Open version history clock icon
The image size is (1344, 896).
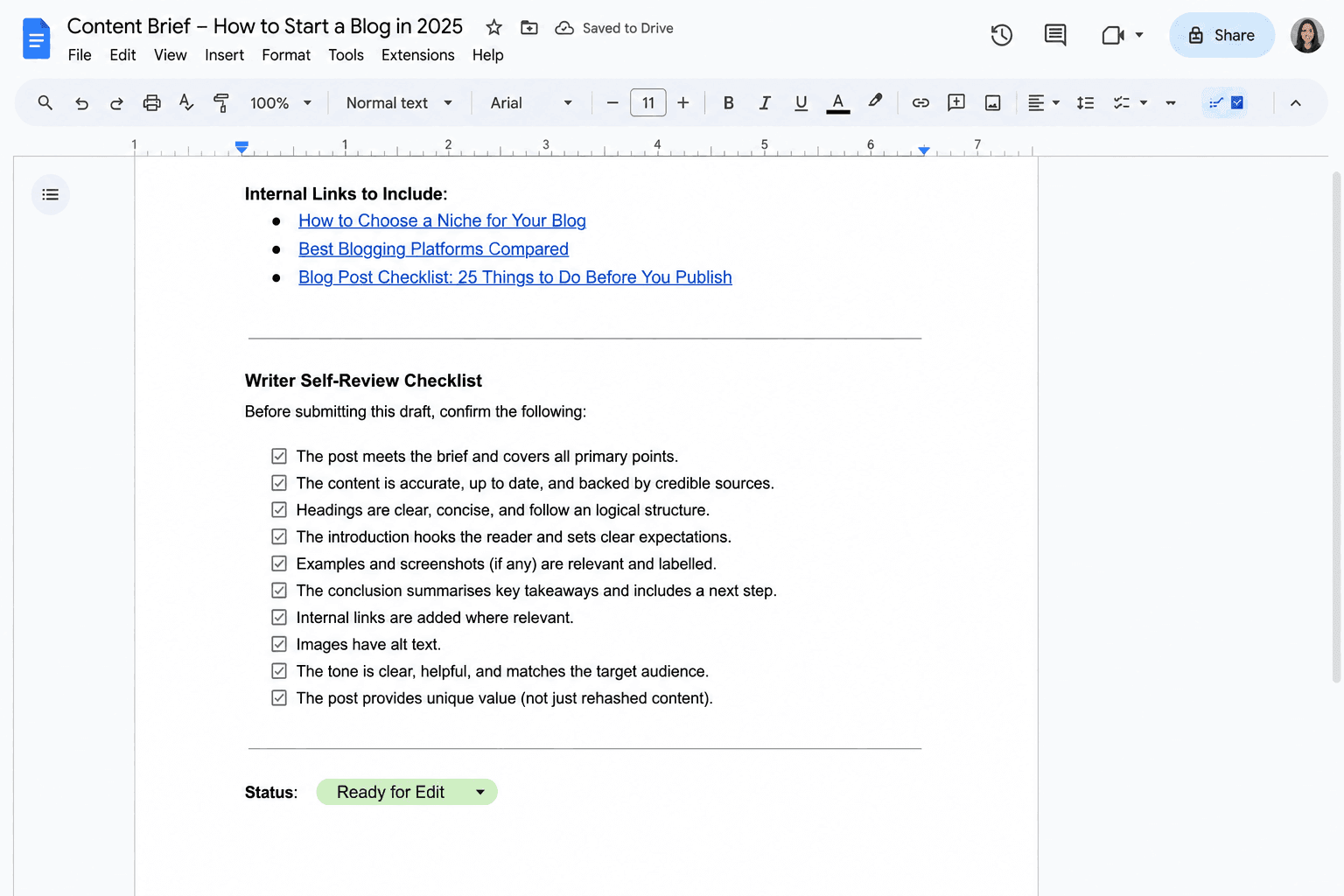(x=1002, y=35)
